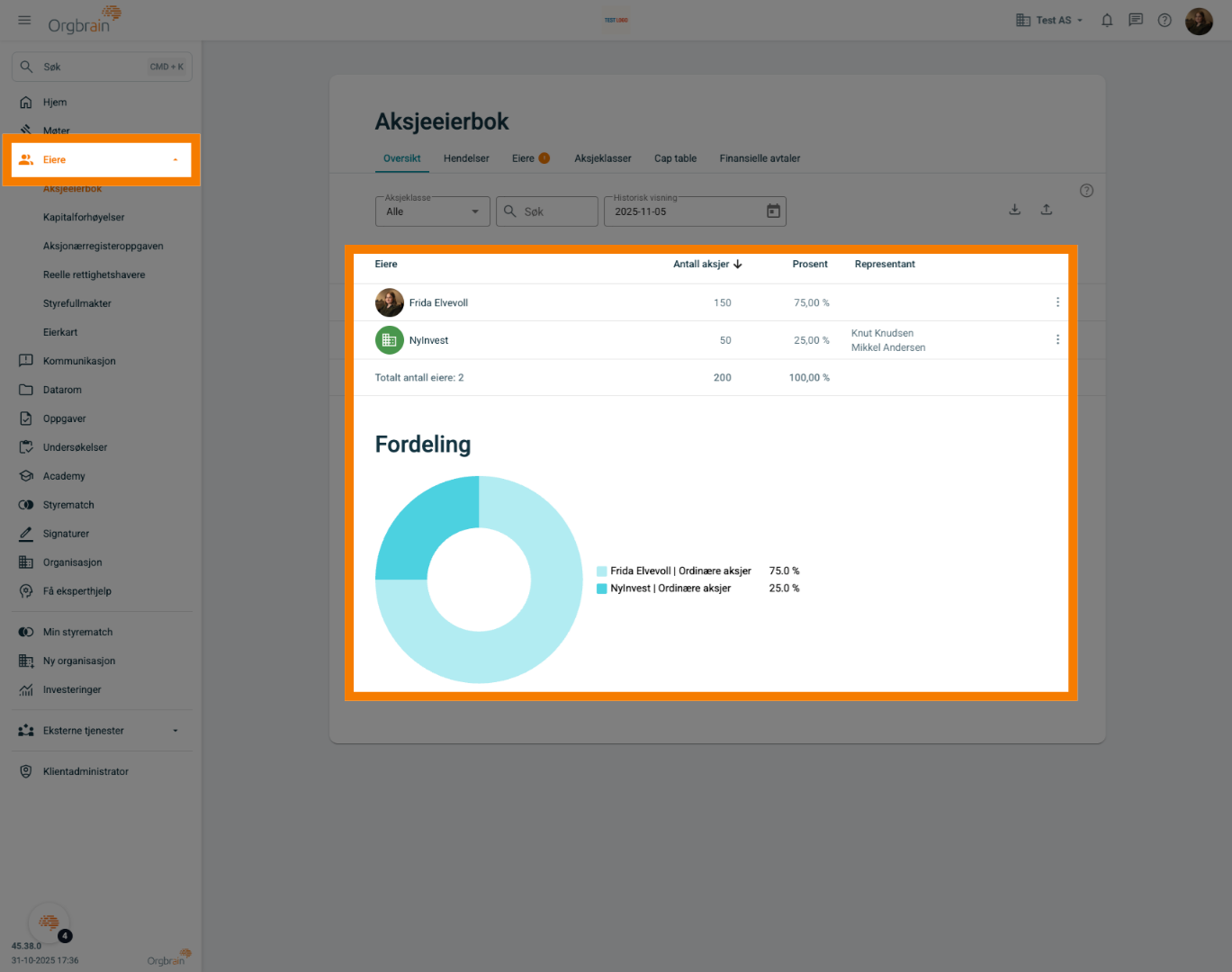Switch to Finansielle avtaler tab
This screenshot has width=1232, height=972.
760,158
